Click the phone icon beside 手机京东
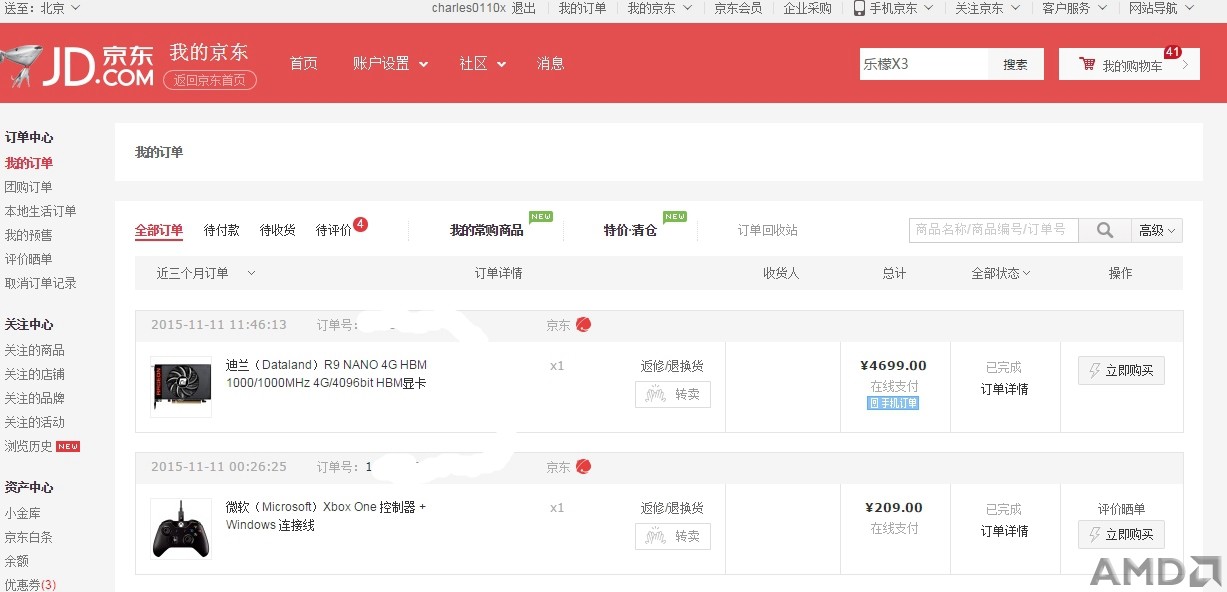Image resolution: width=1227 pixels, height=592 pixels. point(859,8)
